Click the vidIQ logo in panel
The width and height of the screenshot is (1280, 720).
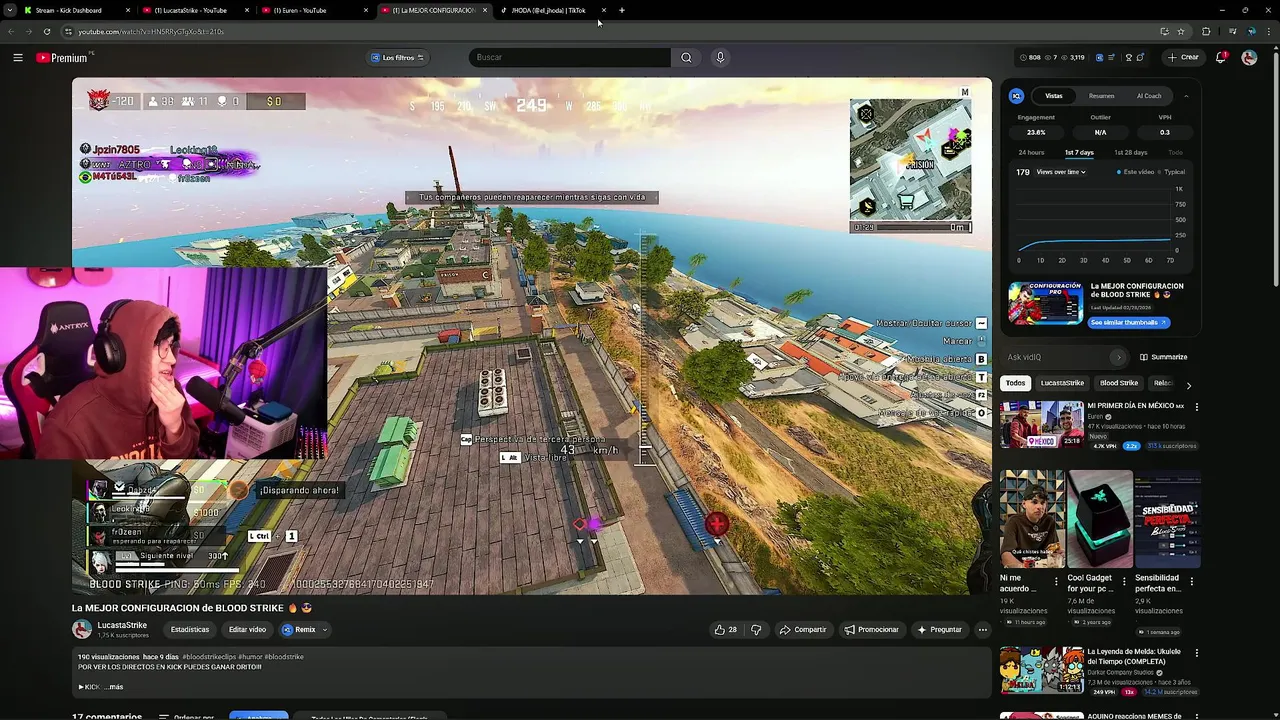click(x=1017, y=96)
